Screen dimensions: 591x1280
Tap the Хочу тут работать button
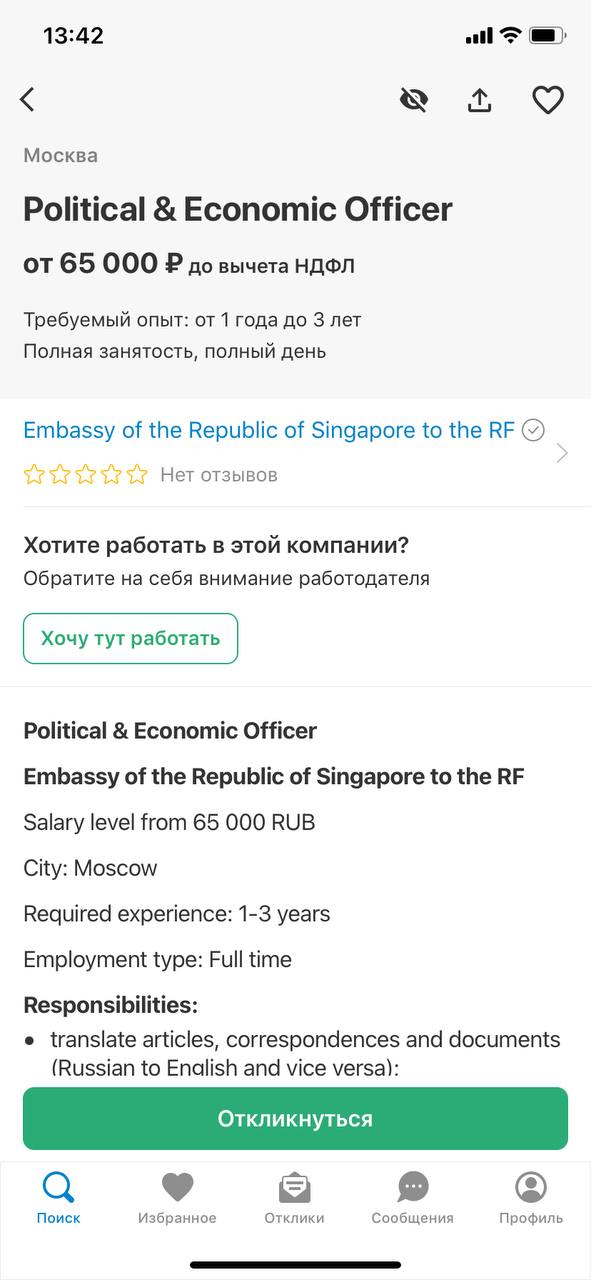point(130,638)
